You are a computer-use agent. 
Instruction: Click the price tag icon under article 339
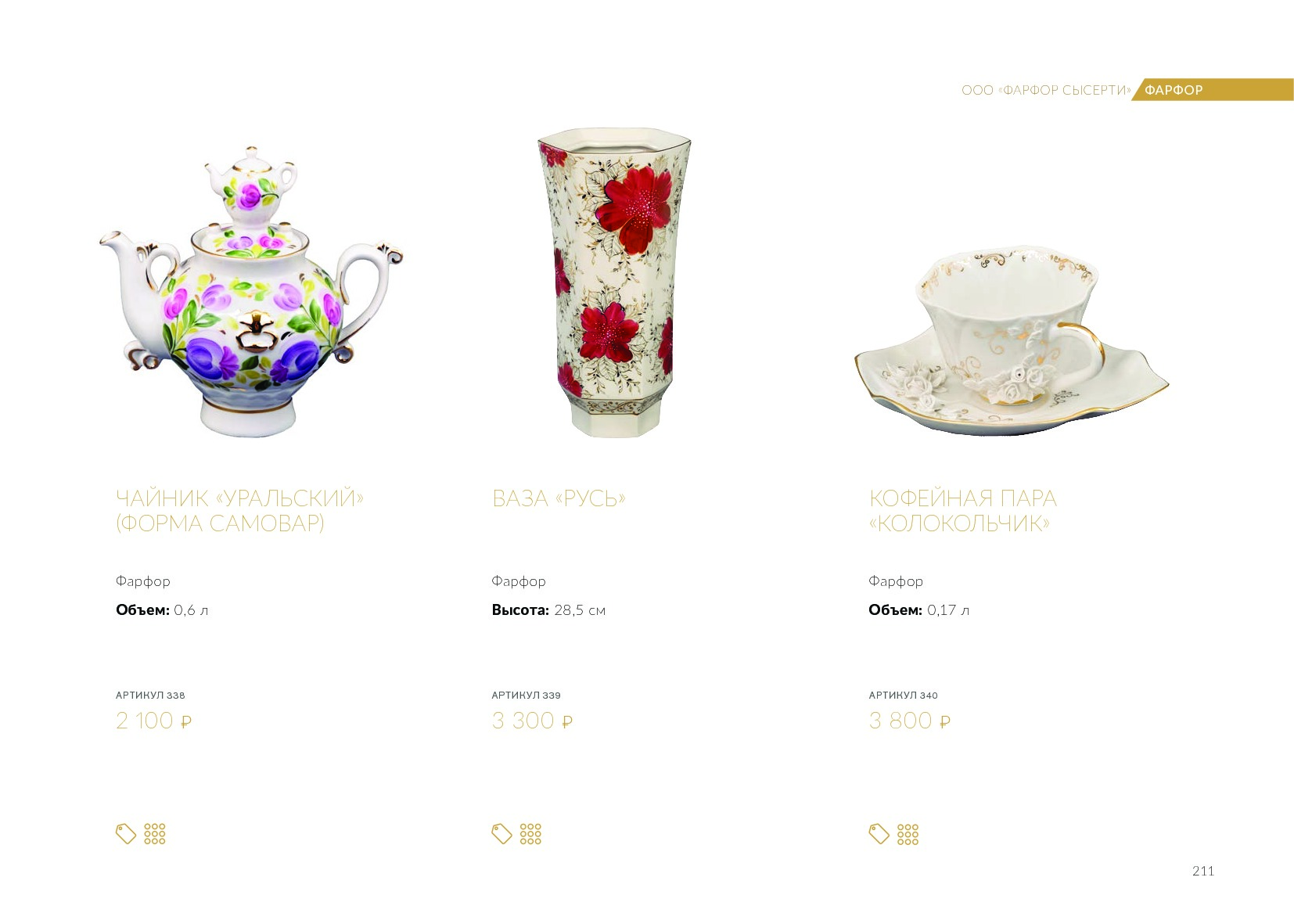click(x=501, y=834)
